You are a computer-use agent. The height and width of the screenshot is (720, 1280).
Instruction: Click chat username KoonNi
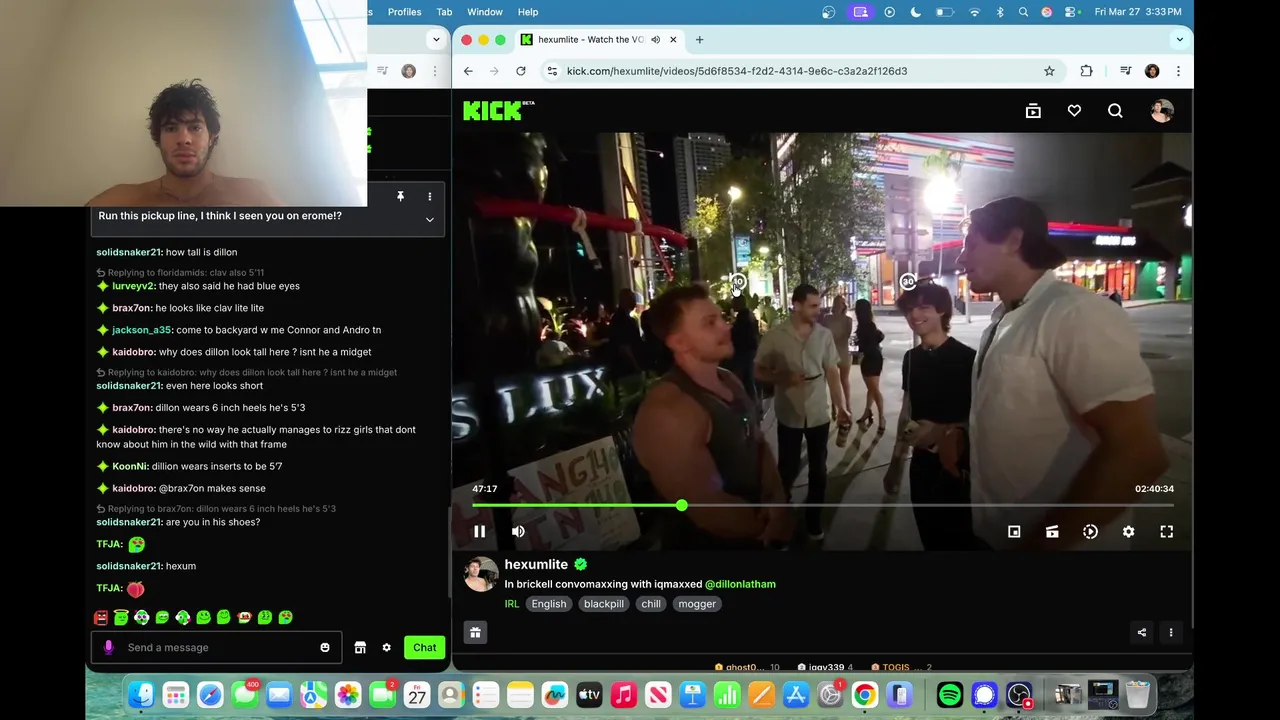[130, 466]
